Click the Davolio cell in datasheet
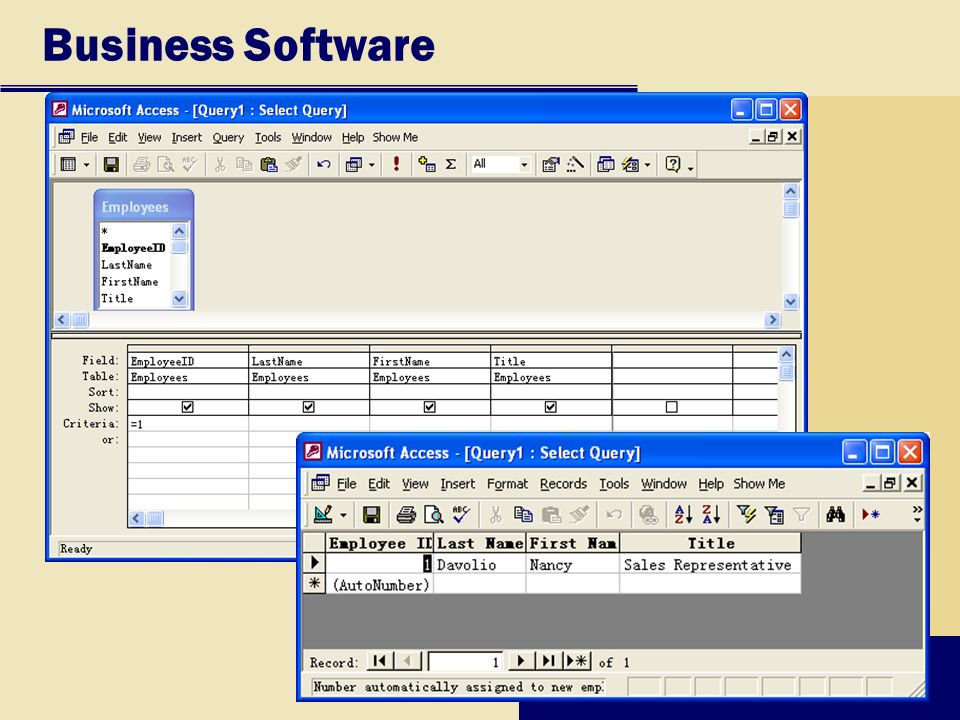The width and height of the screenshot is (960, 720). [x=479, y=564]
